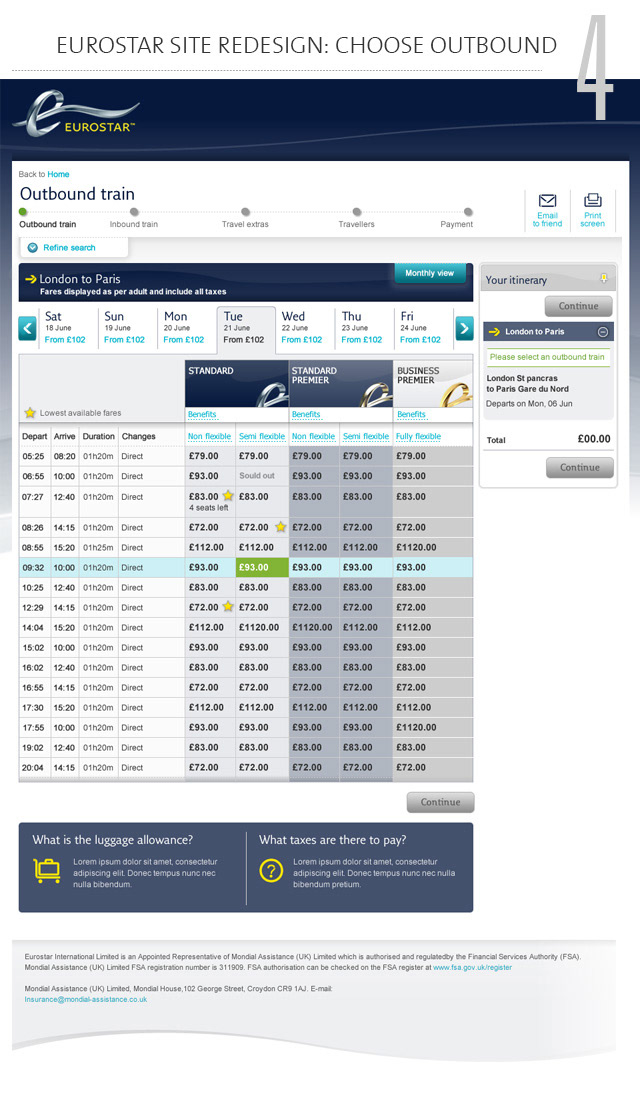Viewport: 640px width, 1098px height.
Task: Click Fully flexible column link
Action: point(418,436)
